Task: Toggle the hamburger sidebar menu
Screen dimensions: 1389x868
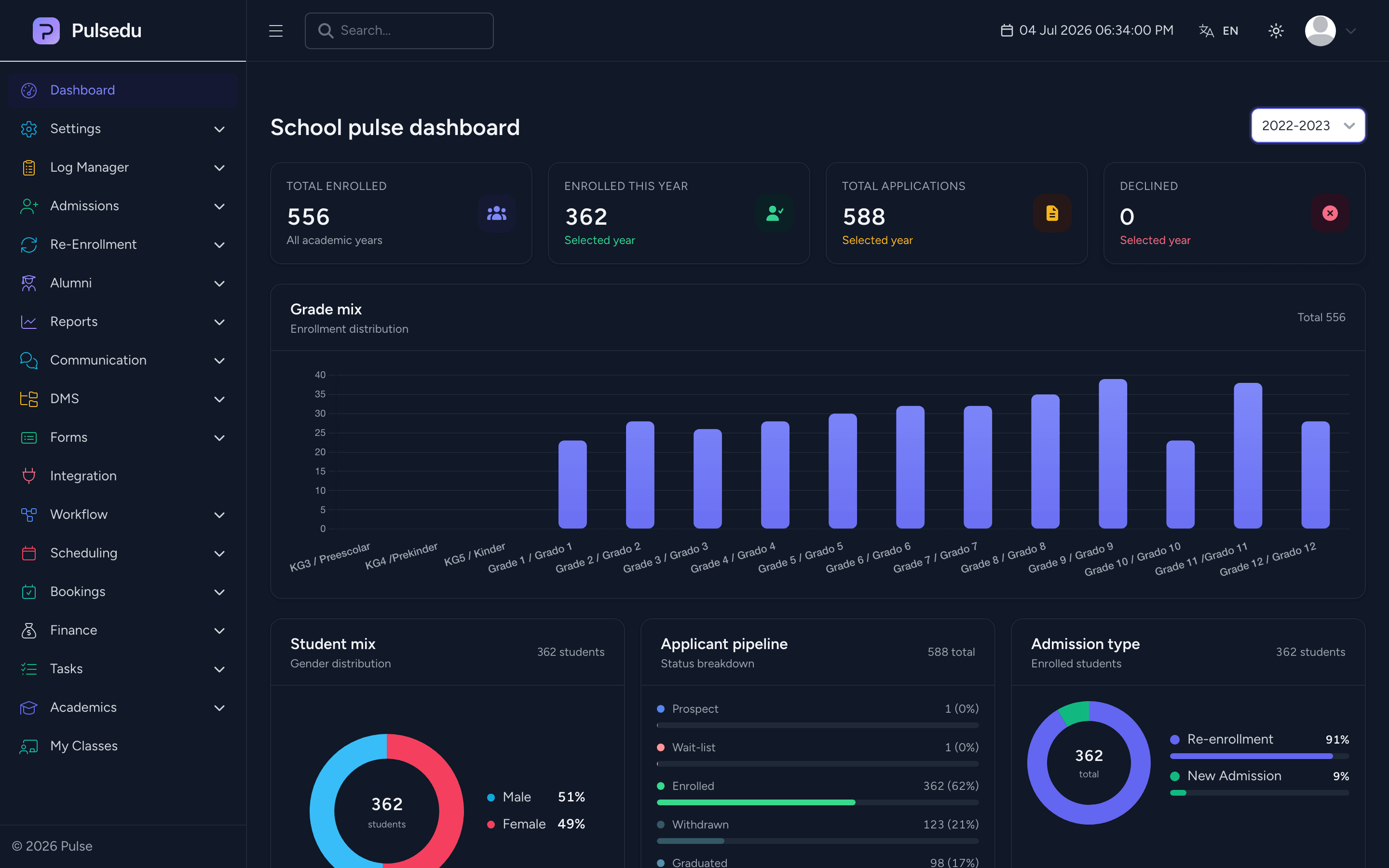Action: (275, 30)
